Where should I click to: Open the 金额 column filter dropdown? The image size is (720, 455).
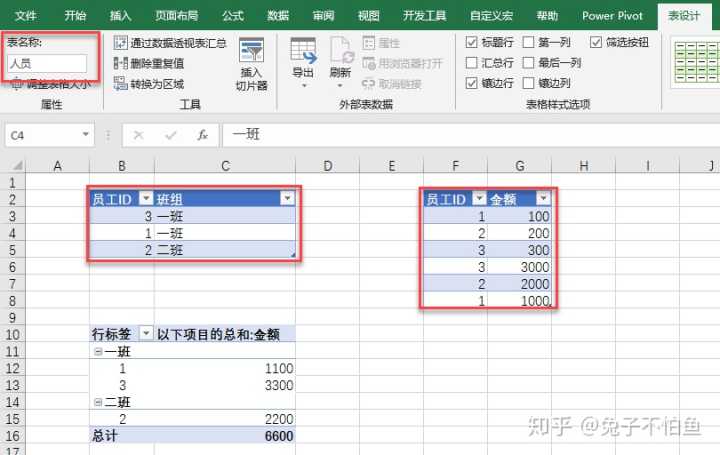tap(544, 199)
